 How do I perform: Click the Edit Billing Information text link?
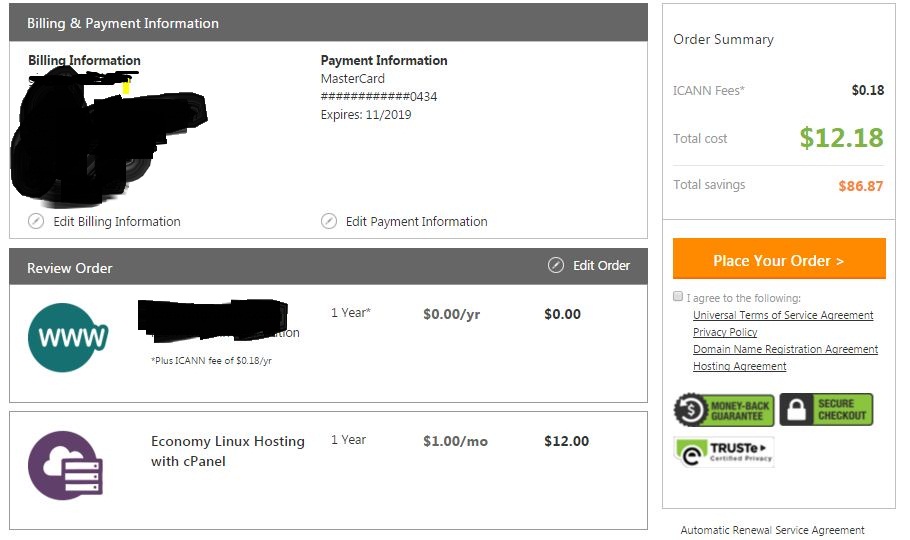pyautogui.click(x=117, y=221)
